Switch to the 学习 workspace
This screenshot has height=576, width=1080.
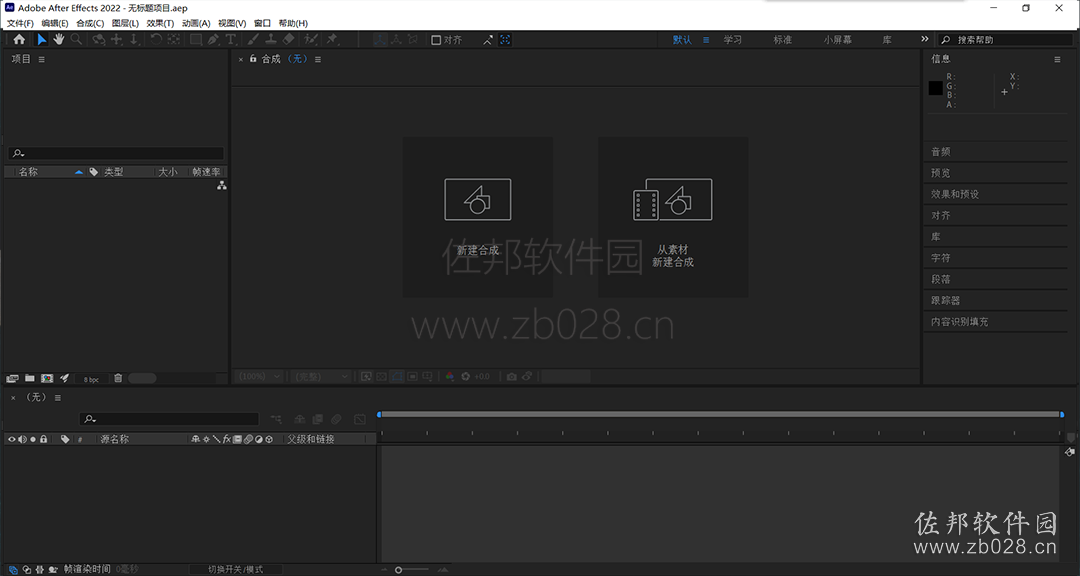(732, 40)
